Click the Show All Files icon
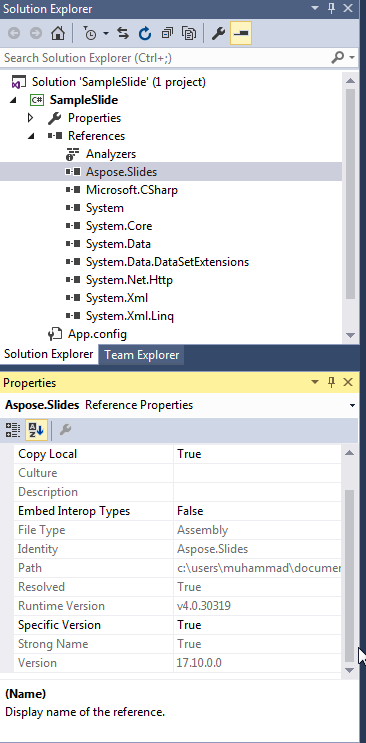 pyautogui.click(x=189, y=34)
